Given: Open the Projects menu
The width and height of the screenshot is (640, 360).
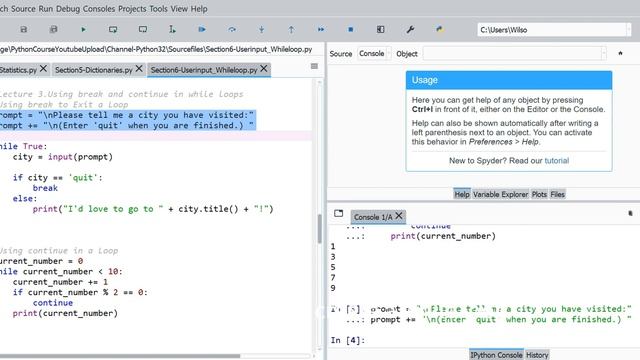Looking at the screenshot, I should point(132,9).
